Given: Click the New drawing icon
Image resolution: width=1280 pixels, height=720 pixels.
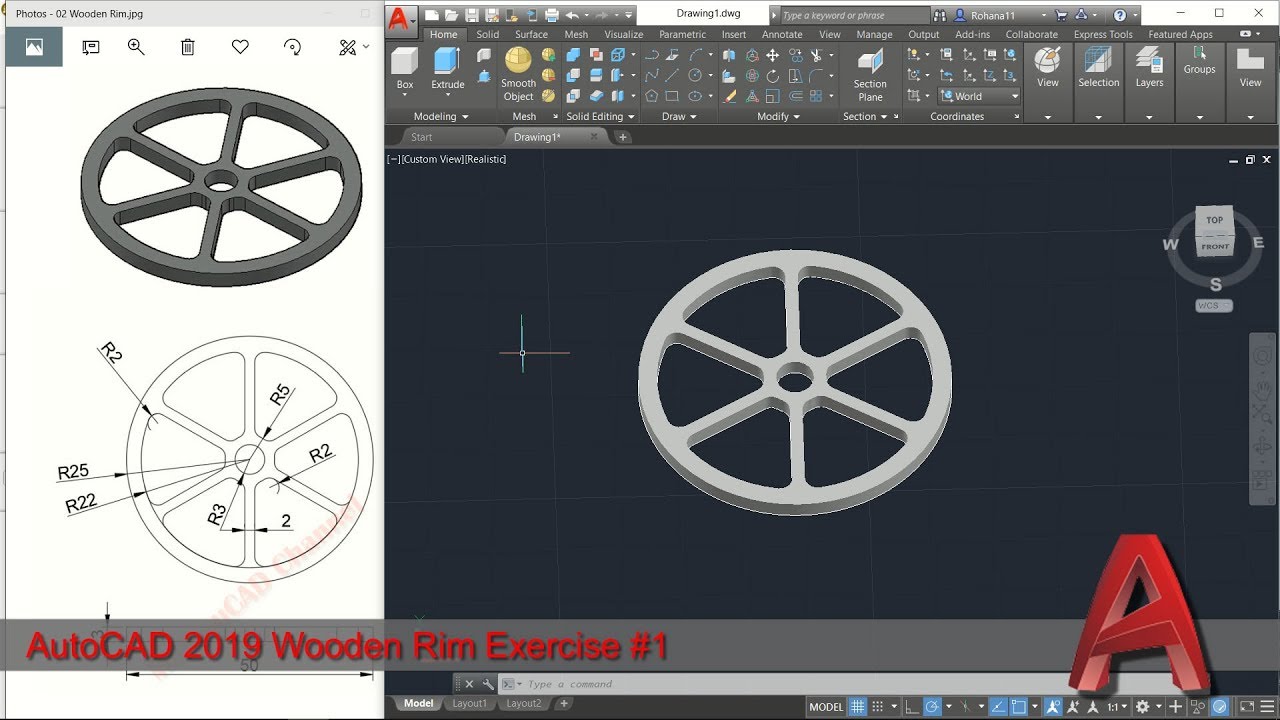Looking at the screenshot, I should pyautogui.click(x=432, y=15).
